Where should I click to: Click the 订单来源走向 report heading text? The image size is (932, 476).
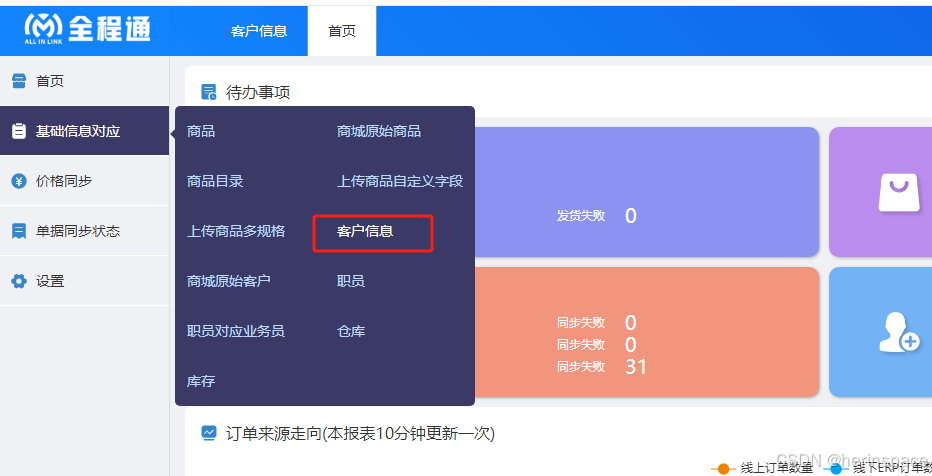360,433
